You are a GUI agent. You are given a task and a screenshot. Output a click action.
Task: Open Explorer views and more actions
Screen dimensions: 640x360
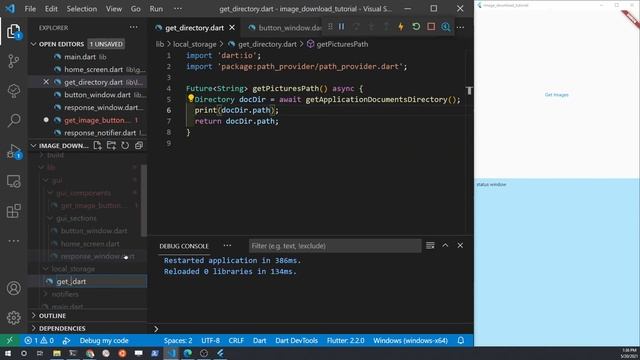coord(133,27)
